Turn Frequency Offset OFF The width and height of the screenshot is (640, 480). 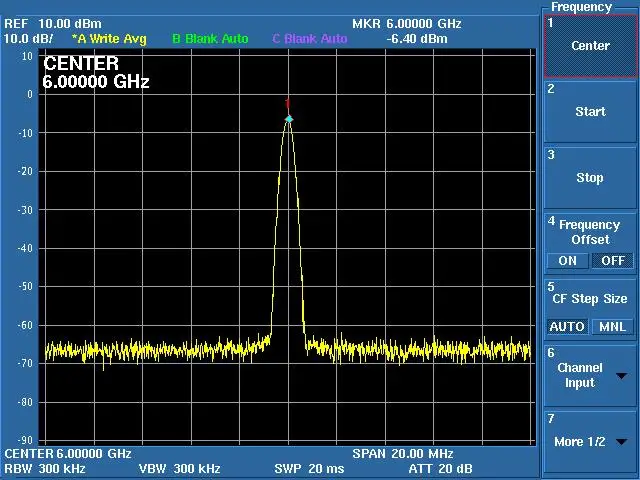pos(613,261)
